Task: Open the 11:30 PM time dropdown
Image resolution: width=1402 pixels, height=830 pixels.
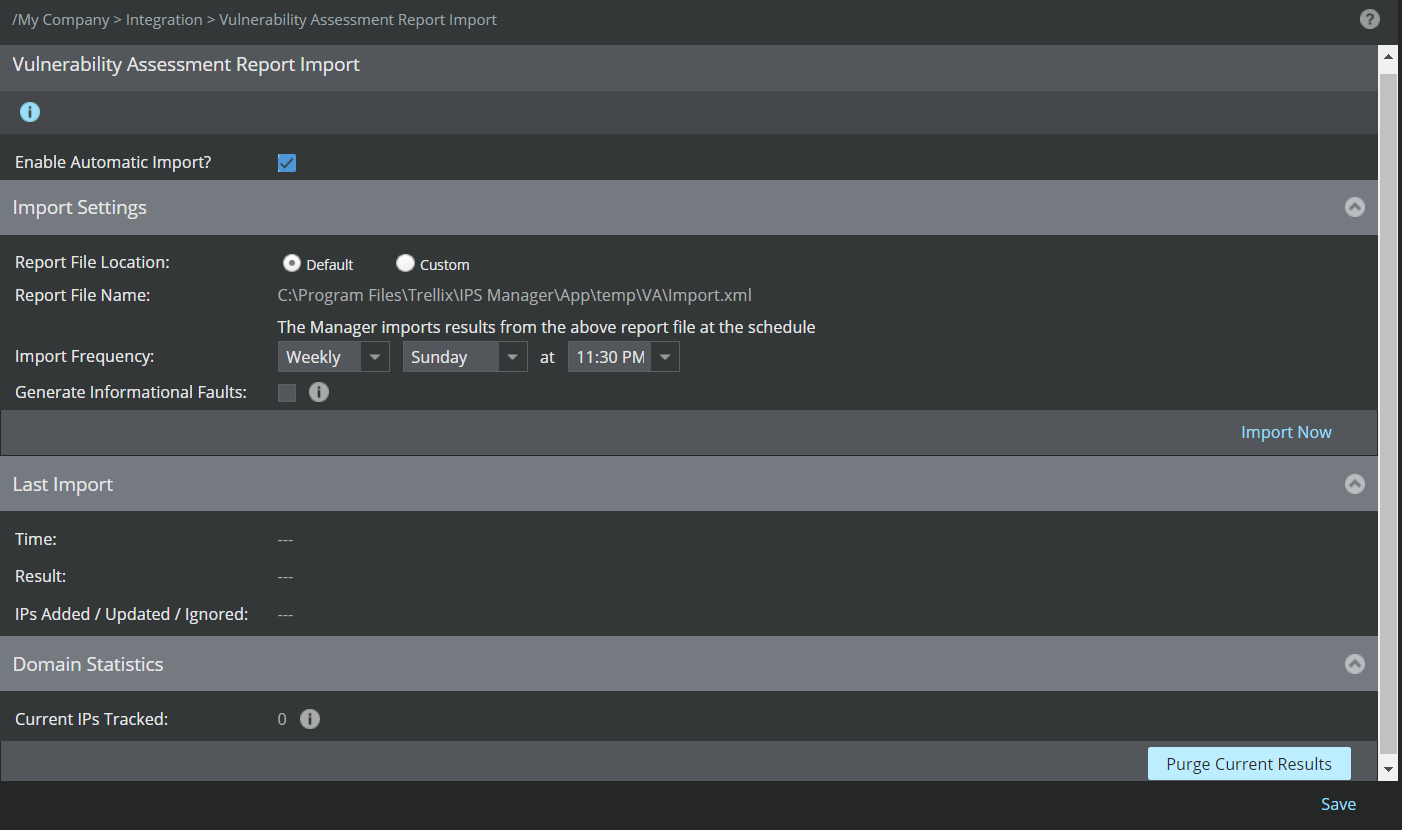Action: click(x=624, y=357)
